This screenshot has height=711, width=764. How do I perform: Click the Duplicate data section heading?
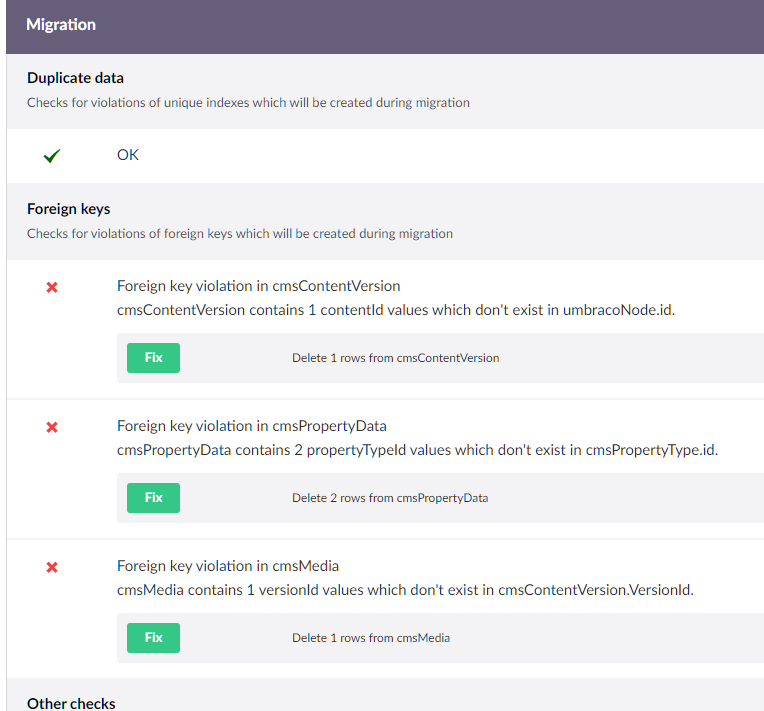(75, 78)
